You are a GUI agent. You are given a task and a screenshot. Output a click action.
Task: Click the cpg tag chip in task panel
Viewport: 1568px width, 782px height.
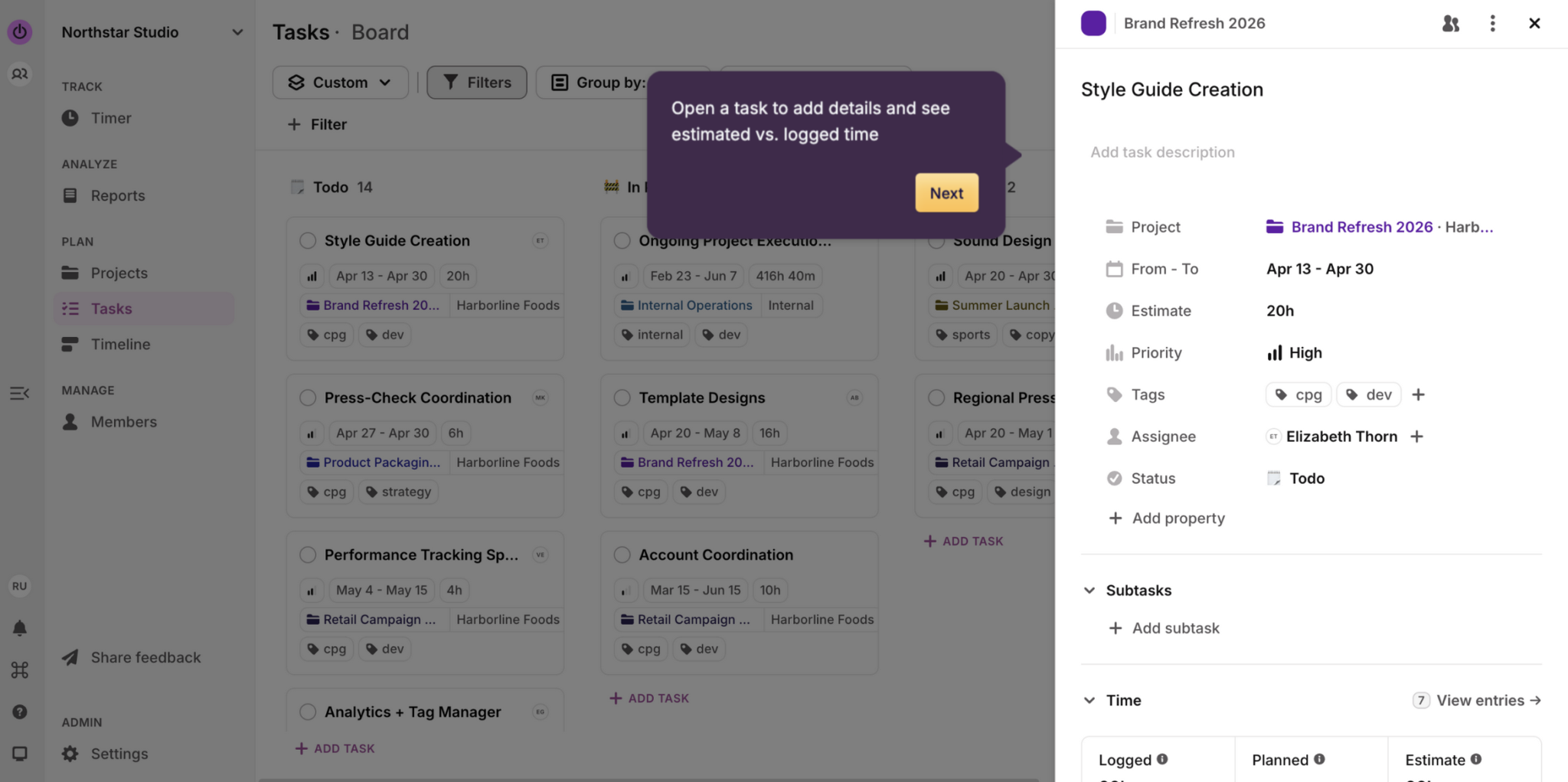pos(1298,394)
